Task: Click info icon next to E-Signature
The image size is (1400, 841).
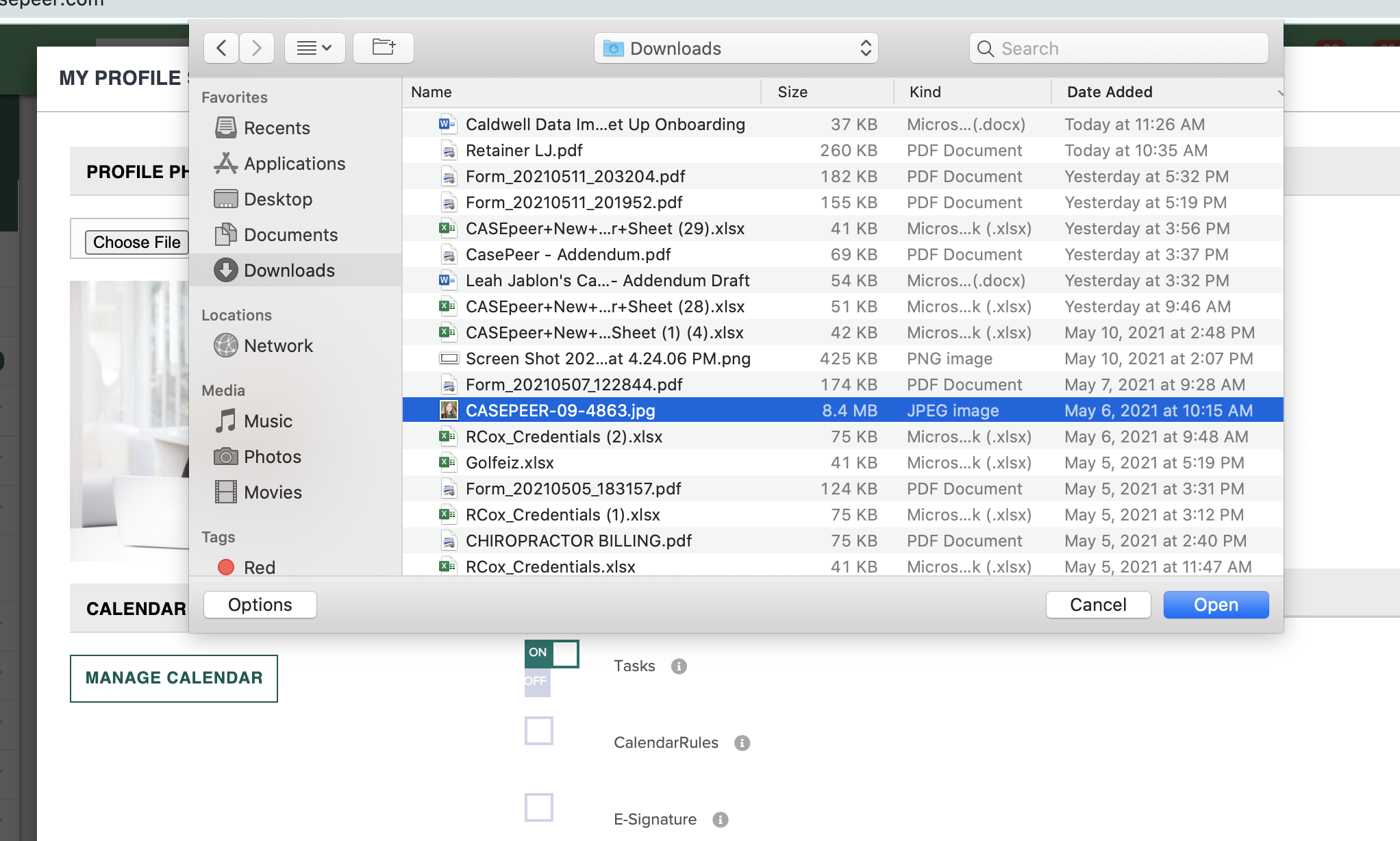Action: pyautogui.click(x=721, y=820)
